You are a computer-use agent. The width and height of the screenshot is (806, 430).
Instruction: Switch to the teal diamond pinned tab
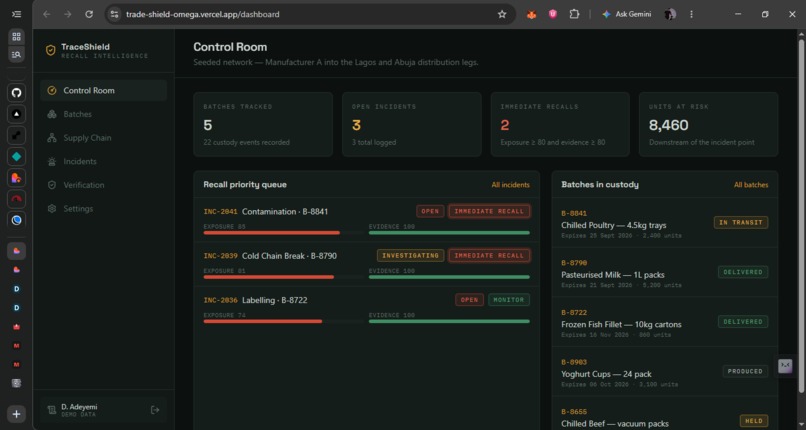click(x=16, y=157)
